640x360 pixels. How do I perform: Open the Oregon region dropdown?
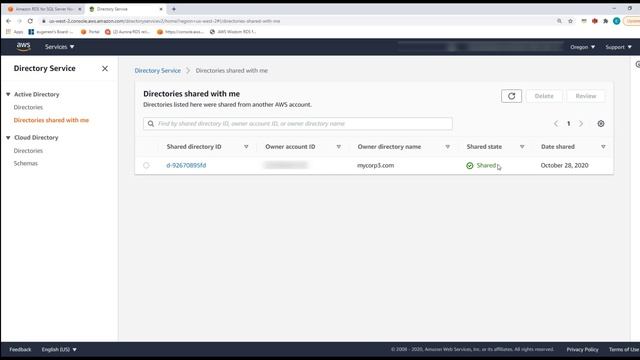point(582,47)
